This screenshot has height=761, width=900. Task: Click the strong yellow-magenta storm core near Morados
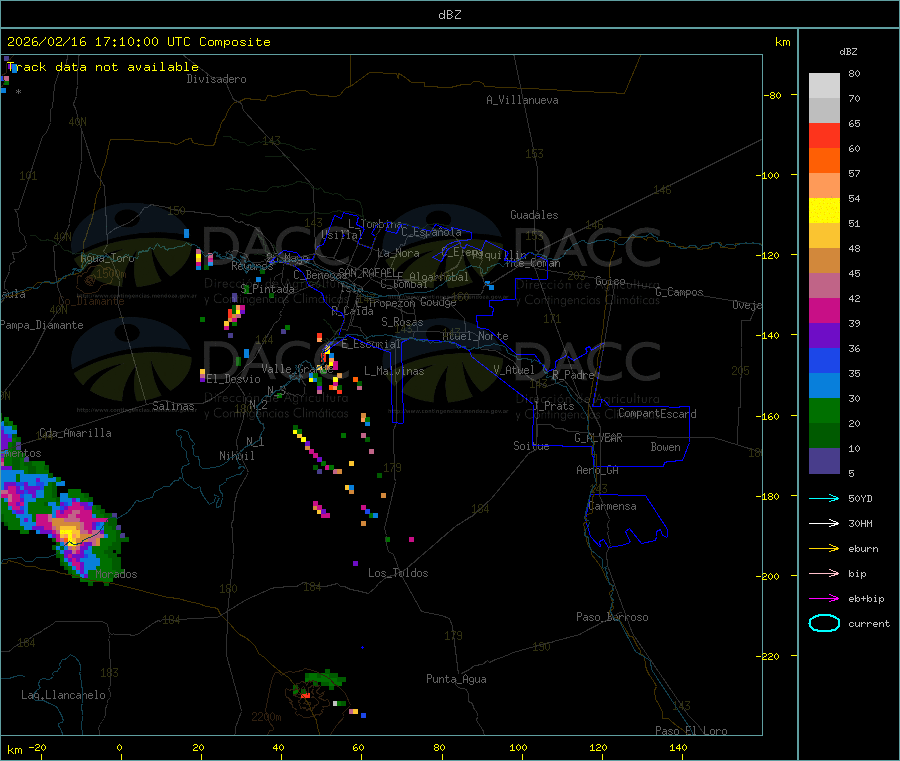click(69, 533)
